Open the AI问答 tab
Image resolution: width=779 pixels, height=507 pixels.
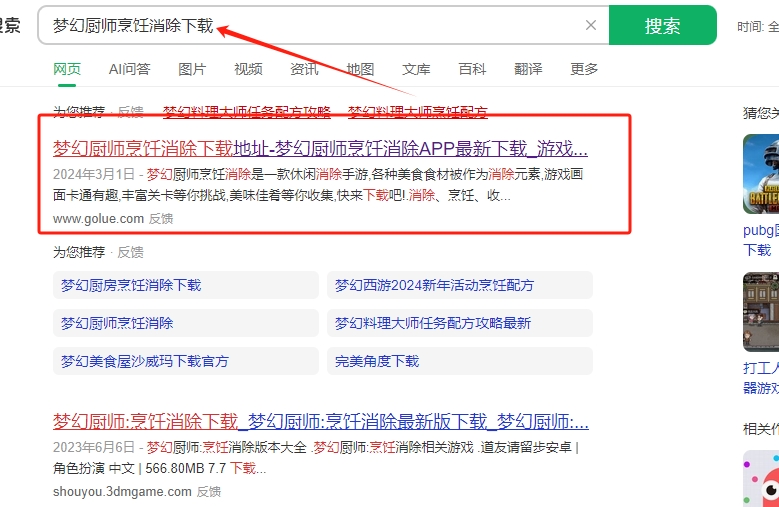(x=129, y=69)
